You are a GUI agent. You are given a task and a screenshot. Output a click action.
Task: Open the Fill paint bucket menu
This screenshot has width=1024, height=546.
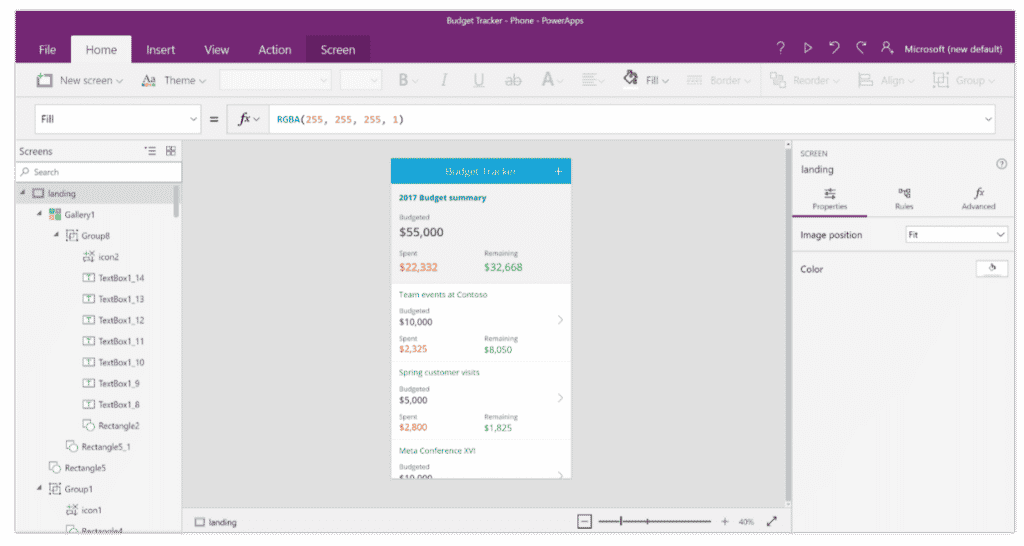645,80
